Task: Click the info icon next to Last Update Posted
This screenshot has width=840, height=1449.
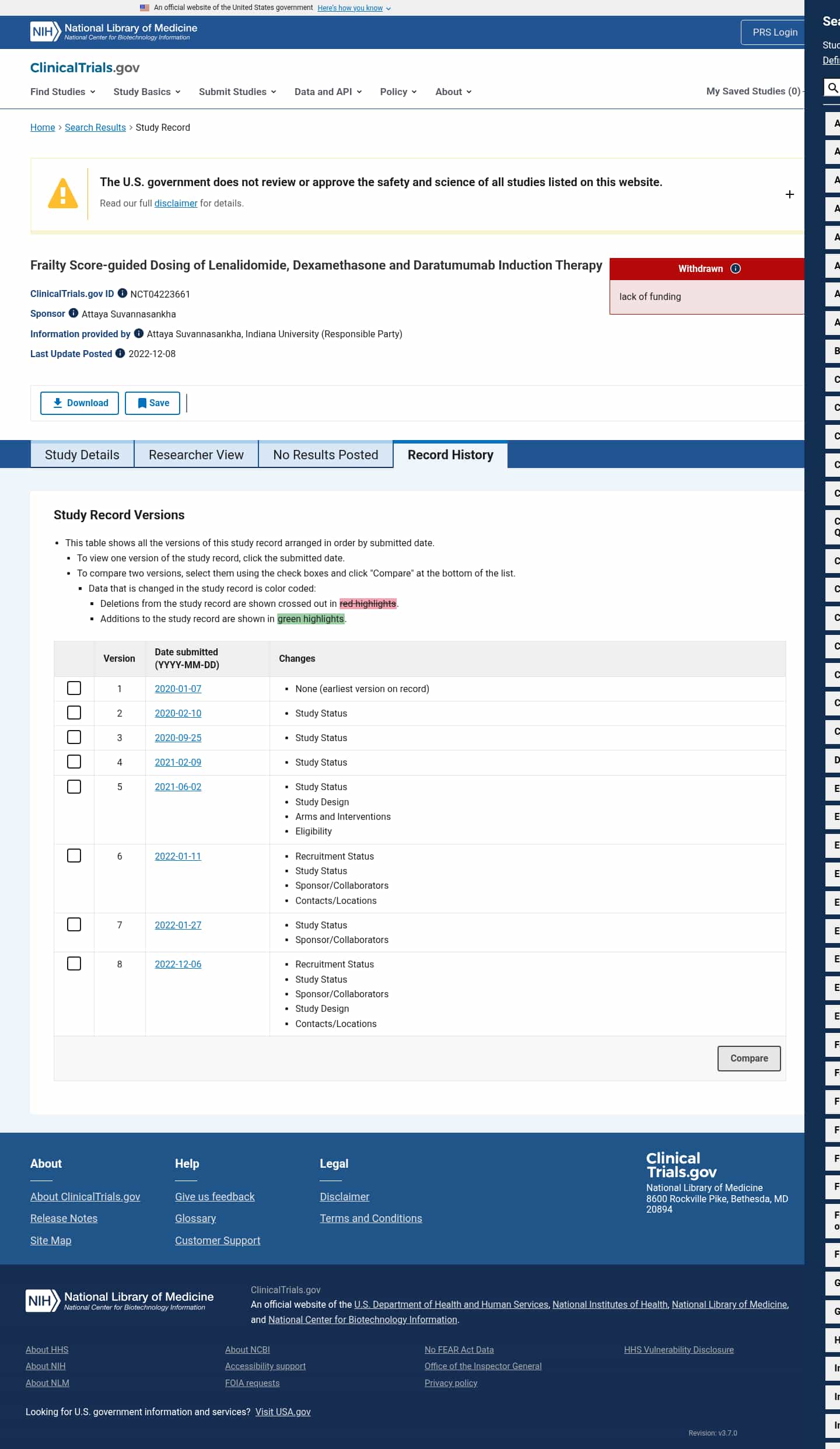Action: [120, 353]
